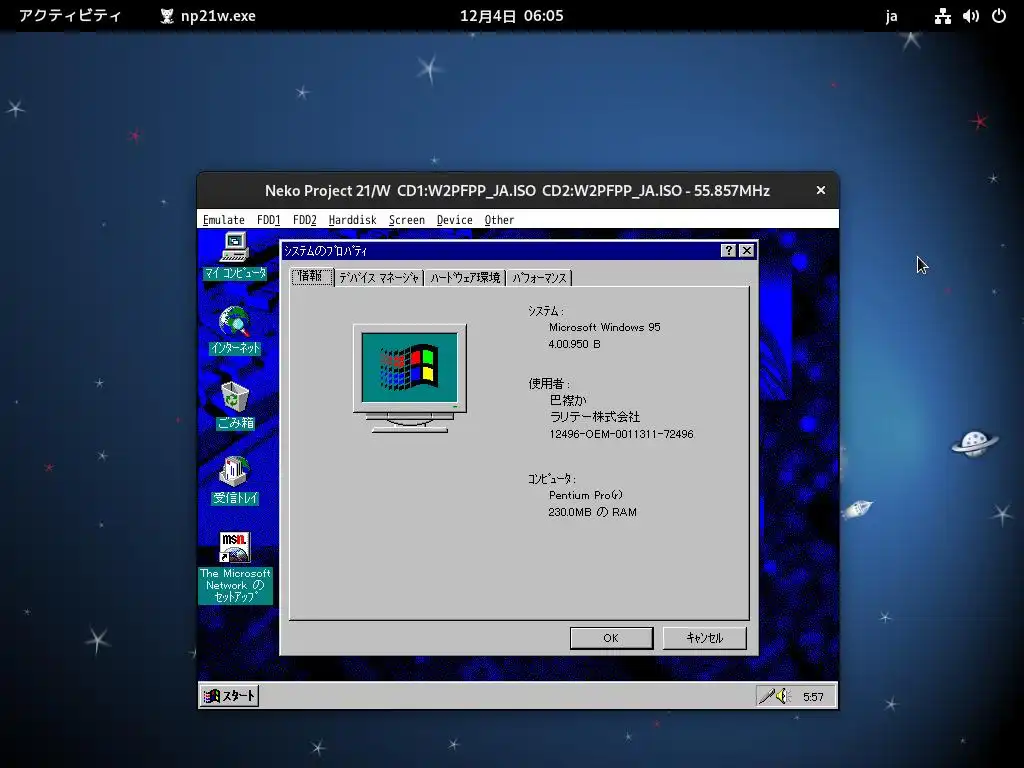This screenshot has width=1024, height=768.
Task: Open the Screen menu
Action: 407,220
